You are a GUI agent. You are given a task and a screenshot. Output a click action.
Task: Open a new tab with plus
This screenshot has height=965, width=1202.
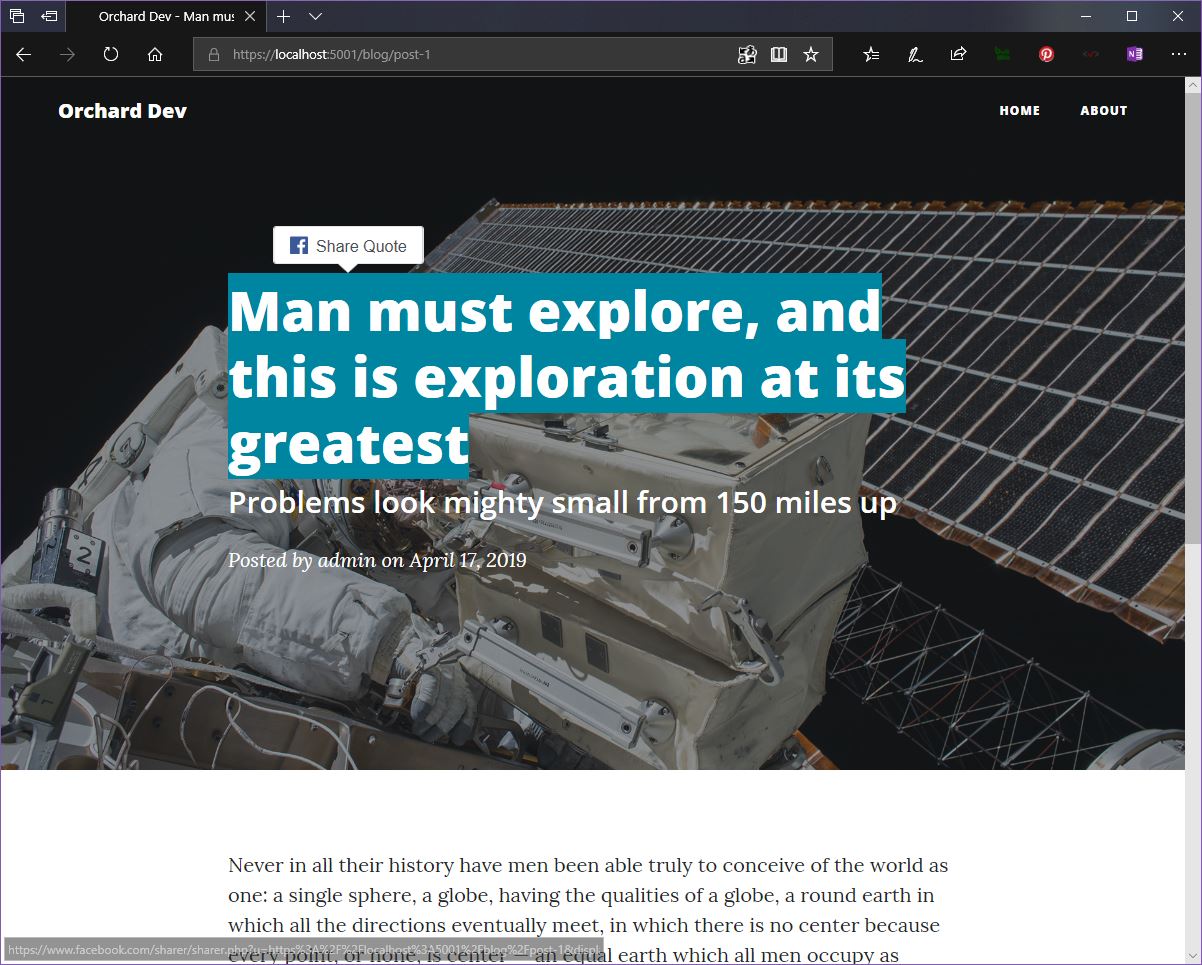coord(284,17)
